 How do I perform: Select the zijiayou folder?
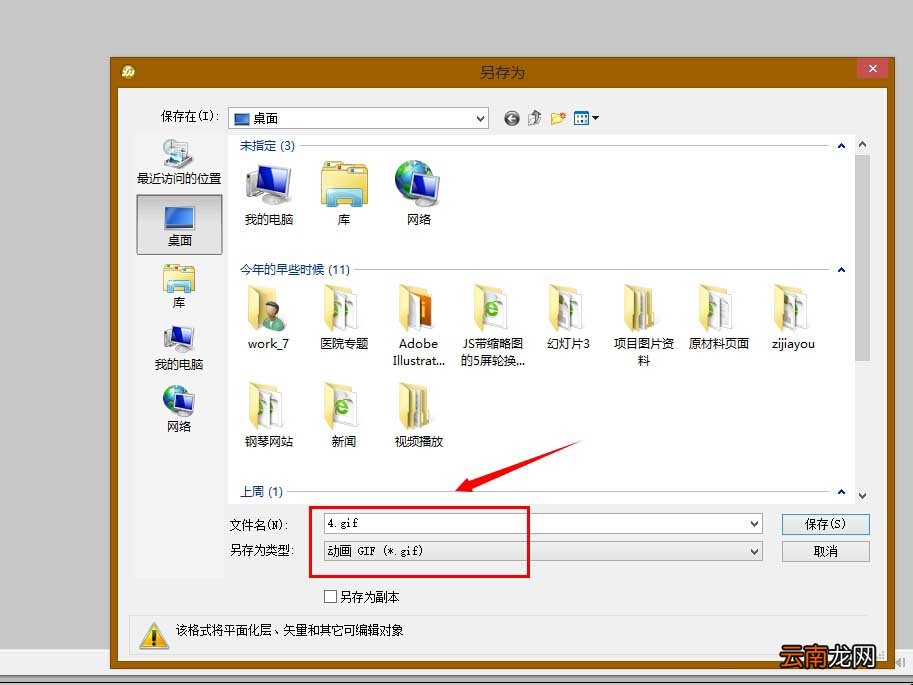click(793, 318)
